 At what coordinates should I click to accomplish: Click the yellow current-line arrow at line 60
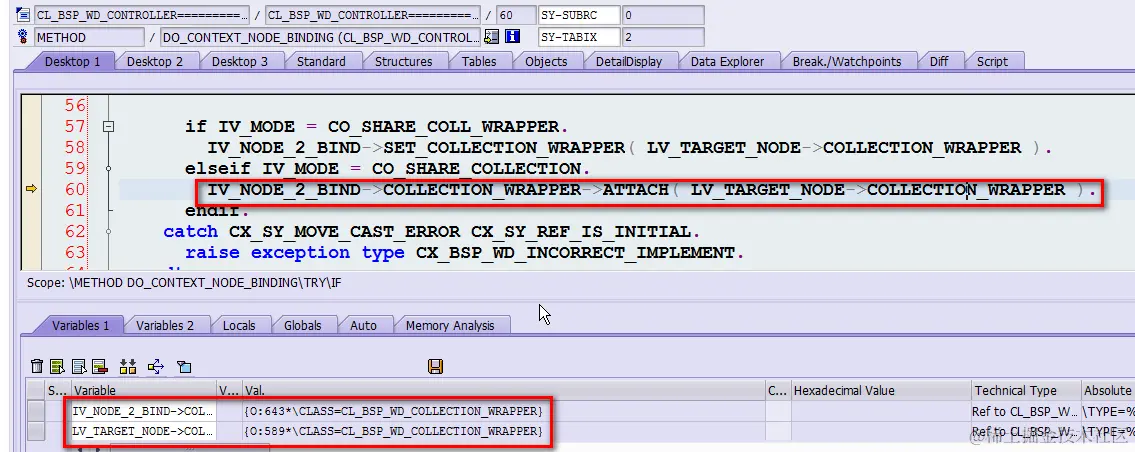[x=31, y=189]
